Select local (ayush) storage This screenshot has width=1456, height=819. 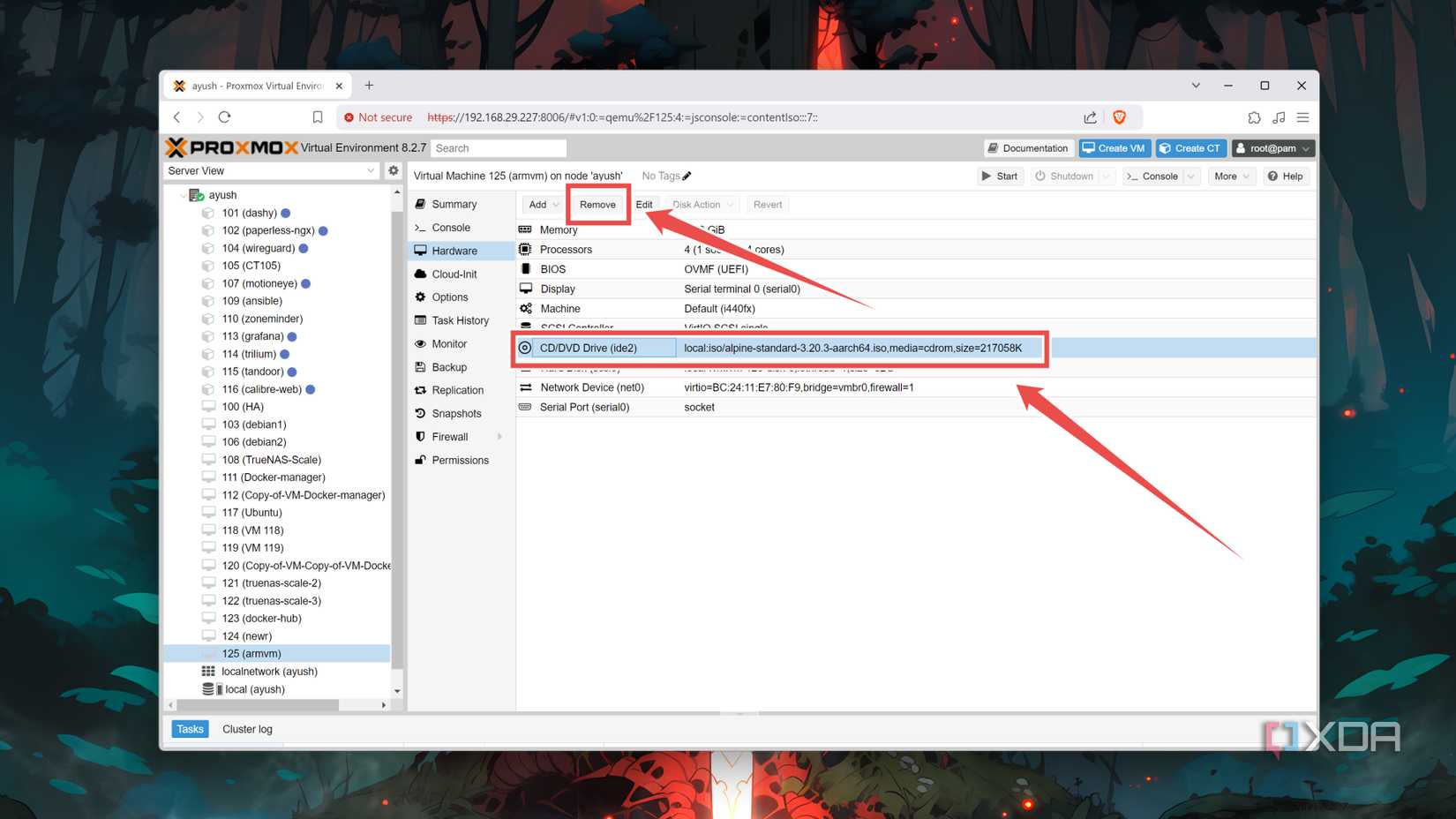click(x=254, y=689)
